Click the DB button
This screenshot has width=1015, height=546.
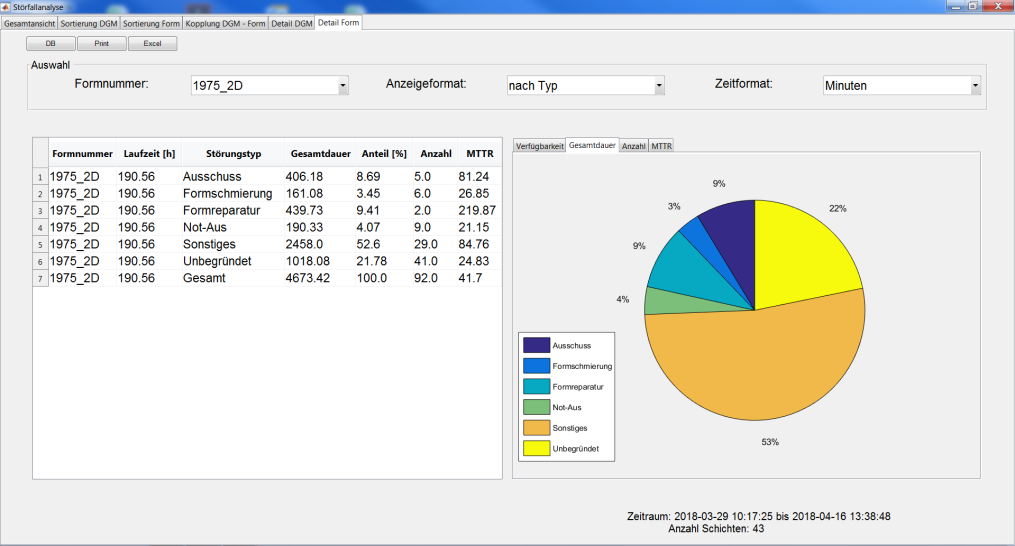click(50, 43)
